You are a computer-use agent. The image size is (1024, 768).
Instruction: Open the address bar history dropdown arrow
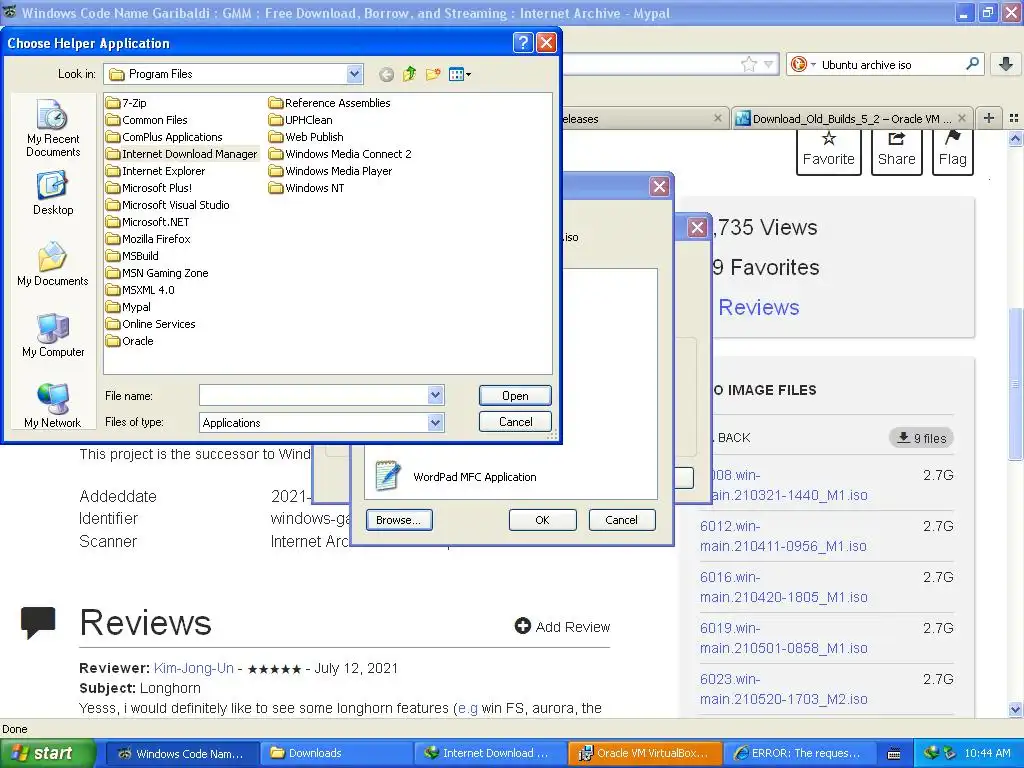point(769,64)
